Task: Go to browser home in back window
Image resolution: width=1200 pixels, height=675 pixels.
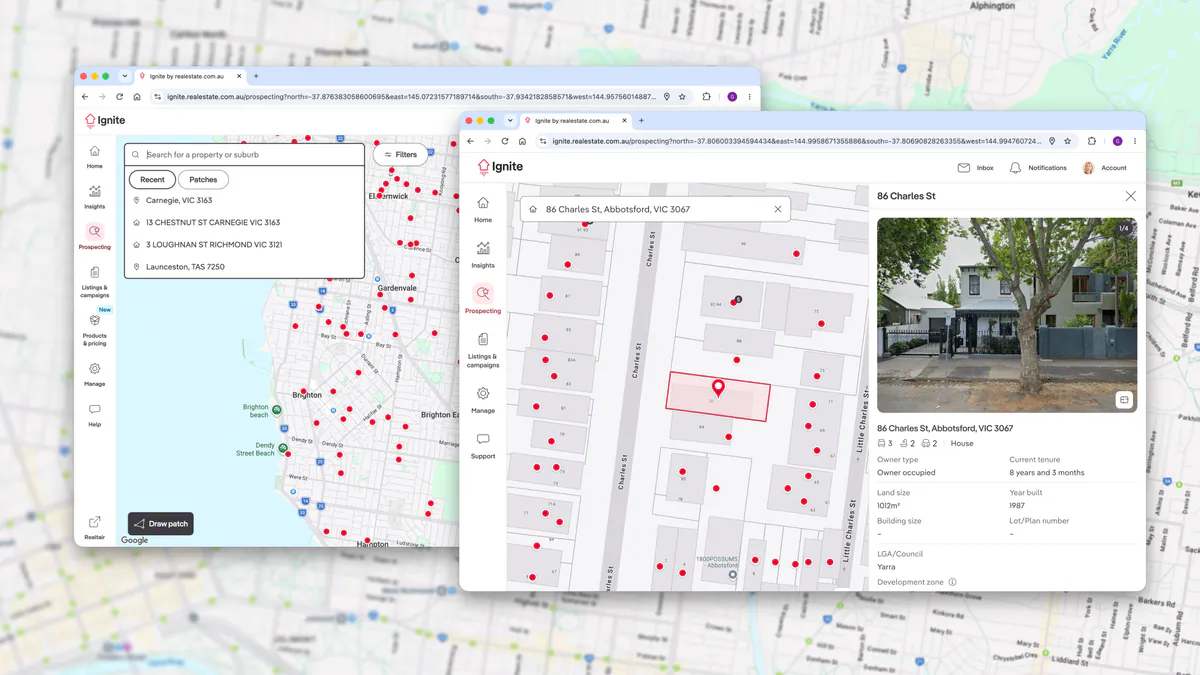Action: coord(137,97)
